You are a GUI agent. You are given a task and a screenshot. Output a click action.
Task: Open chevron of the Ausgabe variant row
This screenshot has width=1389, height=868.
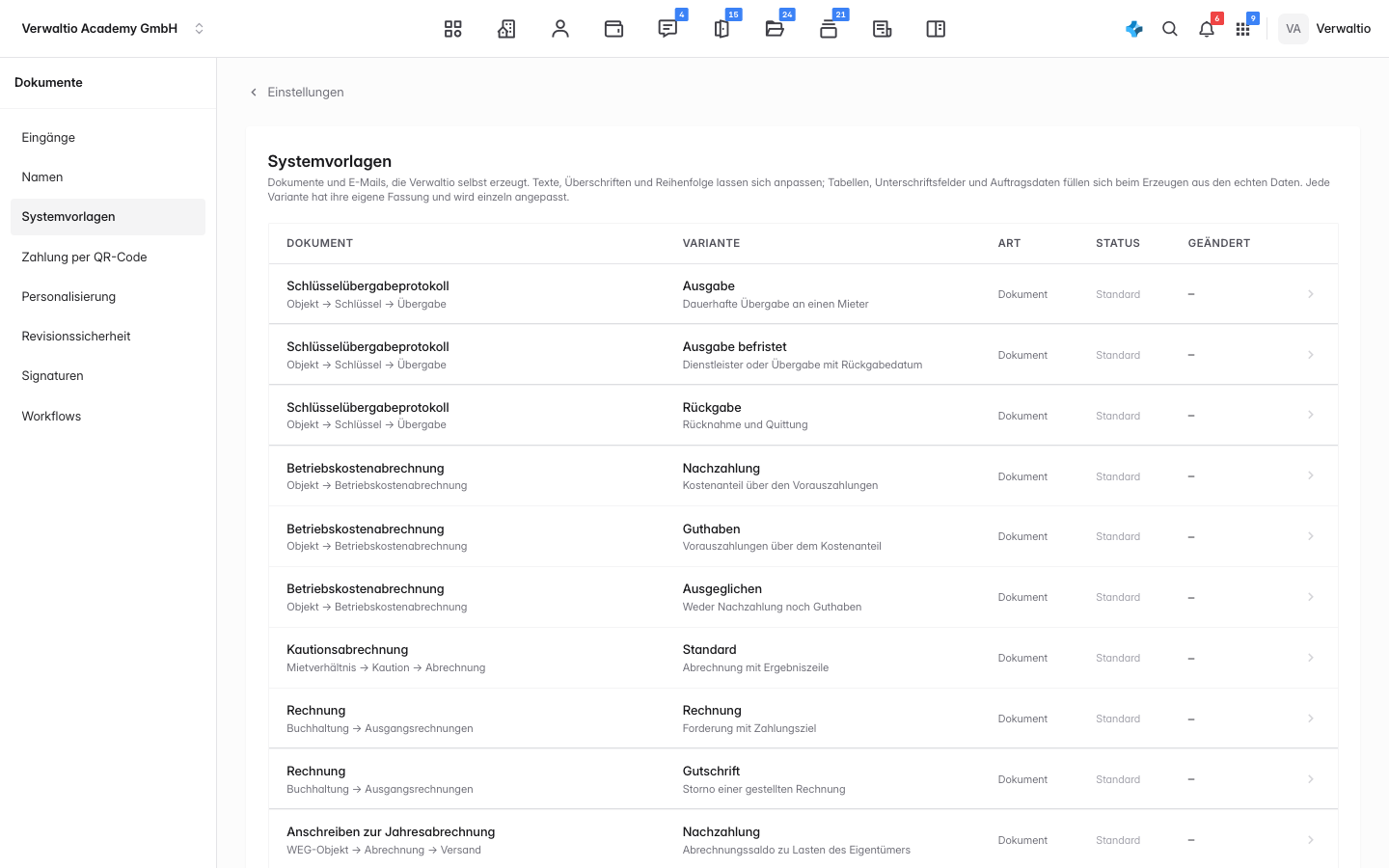tap(1310, 294)
